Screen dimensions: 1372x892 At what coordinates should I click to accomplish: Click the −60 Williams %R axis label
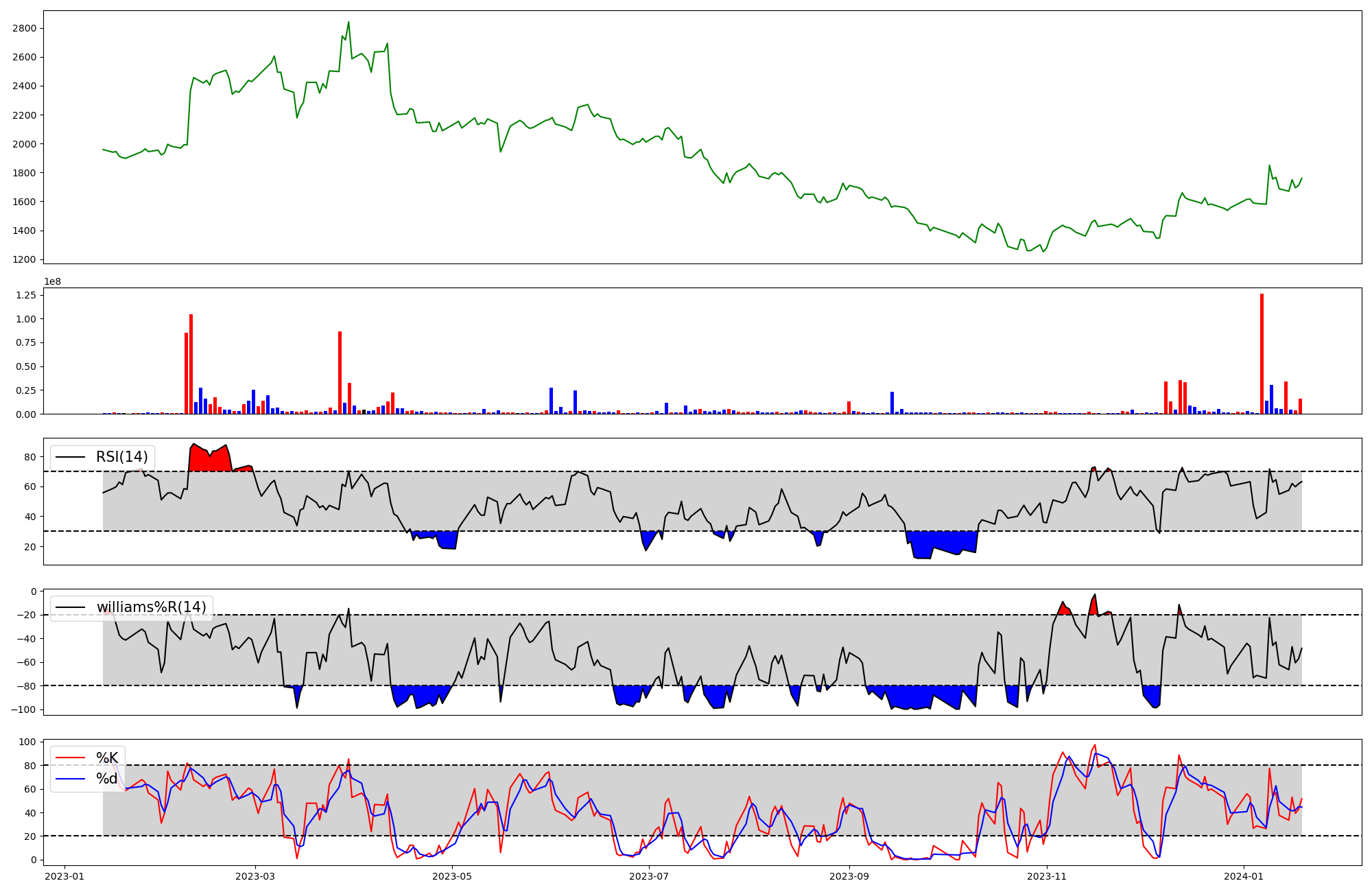pos(25,662)
